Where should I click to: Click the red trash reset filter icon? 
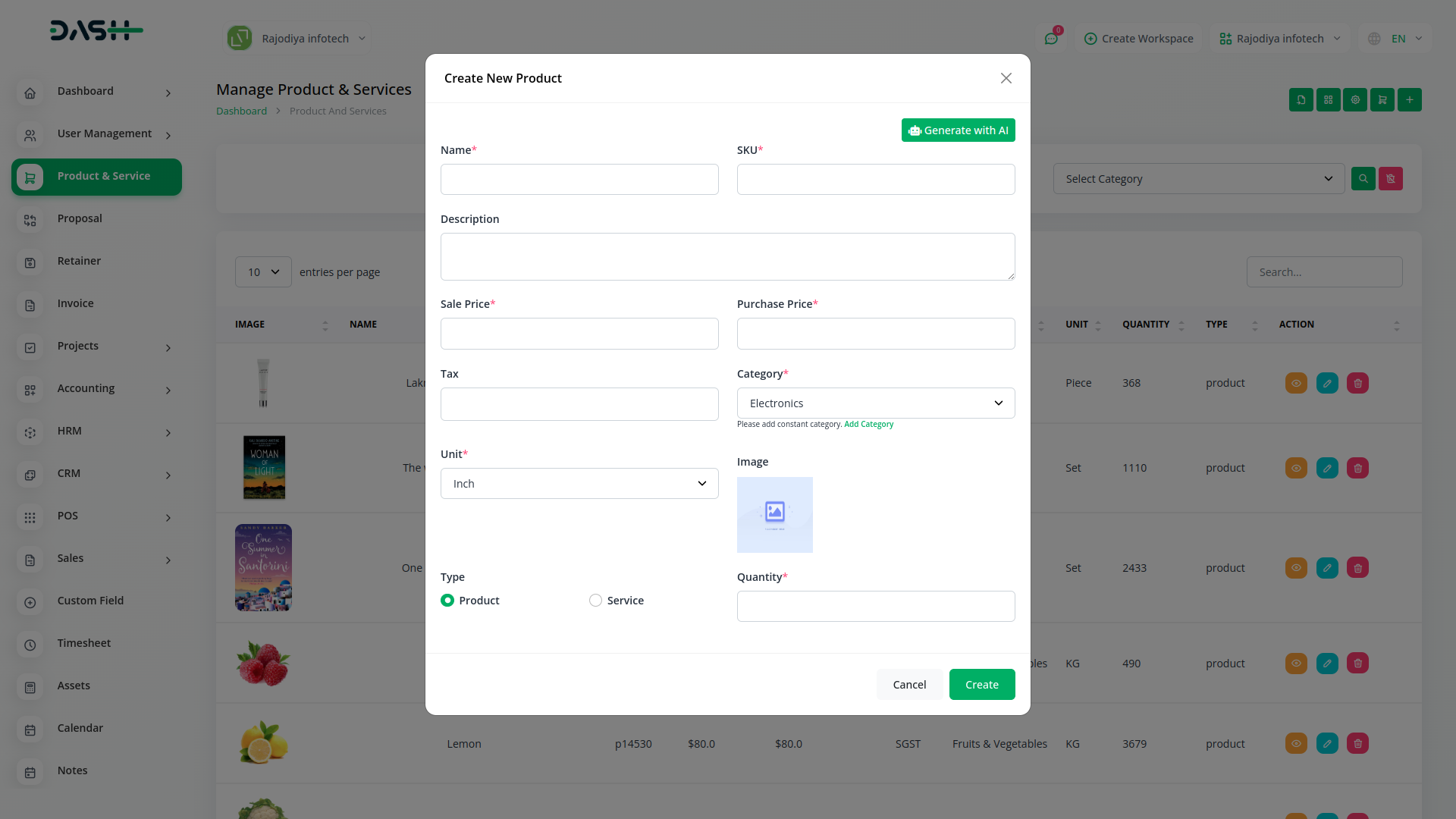(1390, 179)
